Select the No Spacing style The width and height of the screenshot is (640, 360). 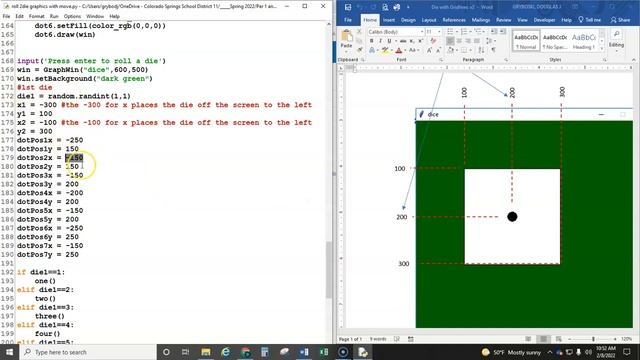tap(555, 40)
